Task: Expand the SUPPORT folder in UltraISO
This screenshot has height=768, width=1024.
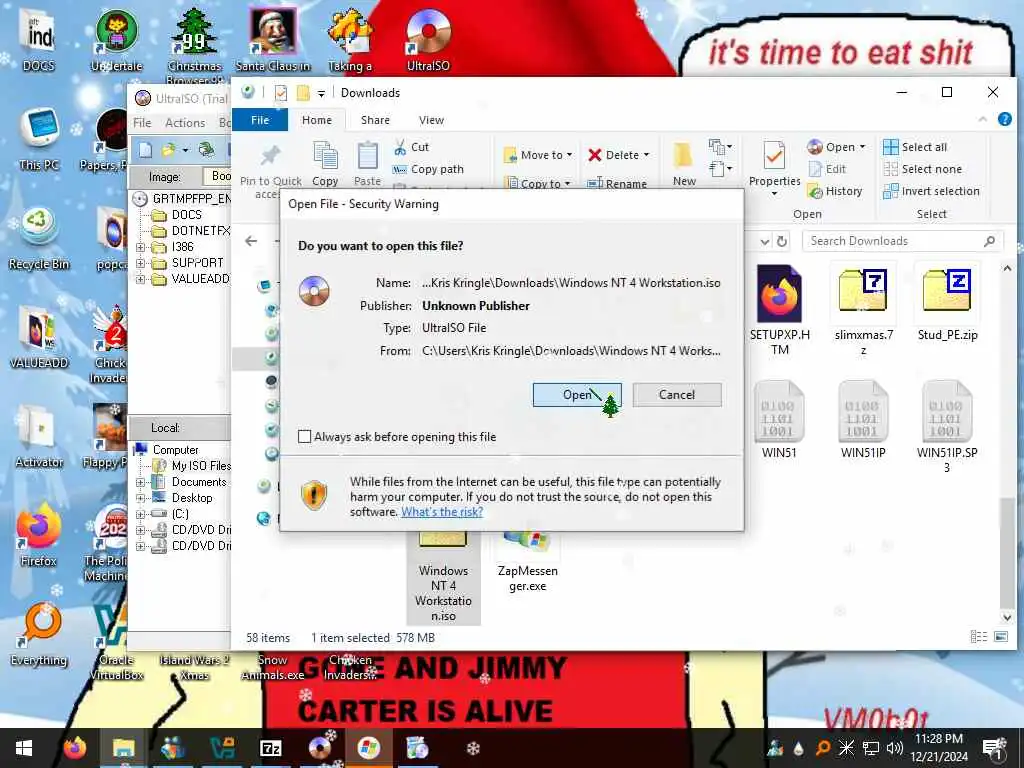Action: pyautogui.click(x=140, y=263)
